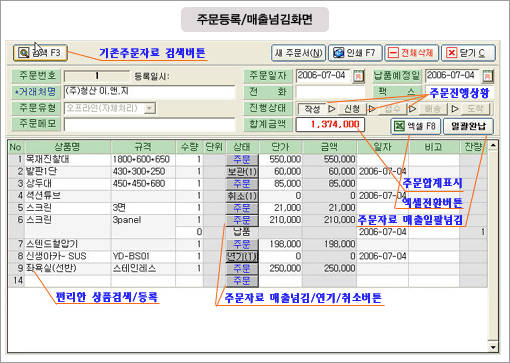Screen dimensions: 510x363
Task: Click the 규격 column header
Action: [x=143, y=147]
